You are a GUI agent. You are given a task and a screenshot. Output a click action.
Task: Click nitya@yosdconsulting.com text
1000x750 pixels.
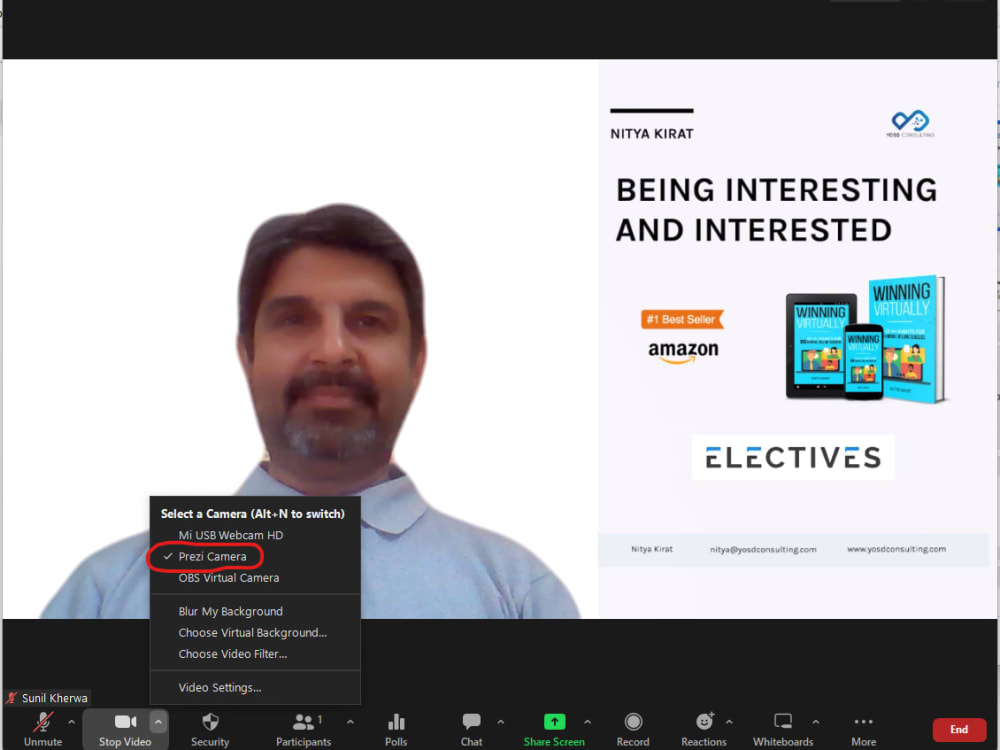coord(763,549)
